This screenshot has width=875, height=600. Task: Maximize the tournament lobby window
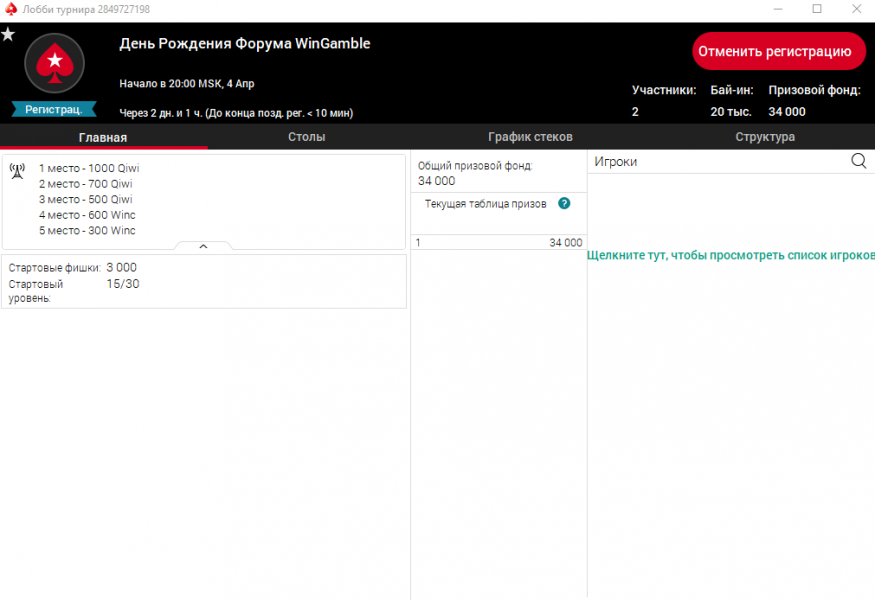(x=817, y=9)
